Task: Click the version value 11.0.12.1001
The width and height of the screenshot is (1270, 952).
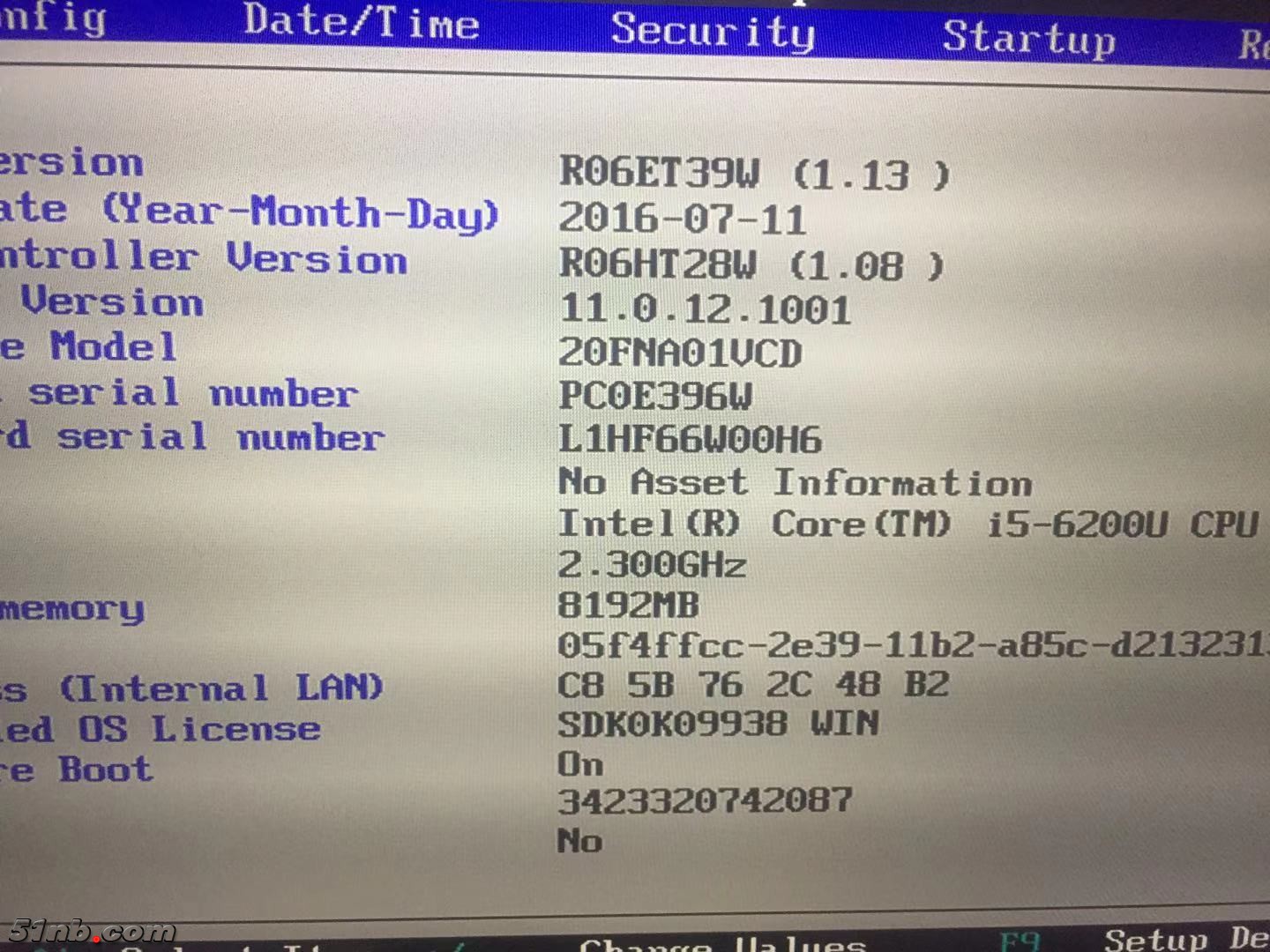Action: pos(706,309)
